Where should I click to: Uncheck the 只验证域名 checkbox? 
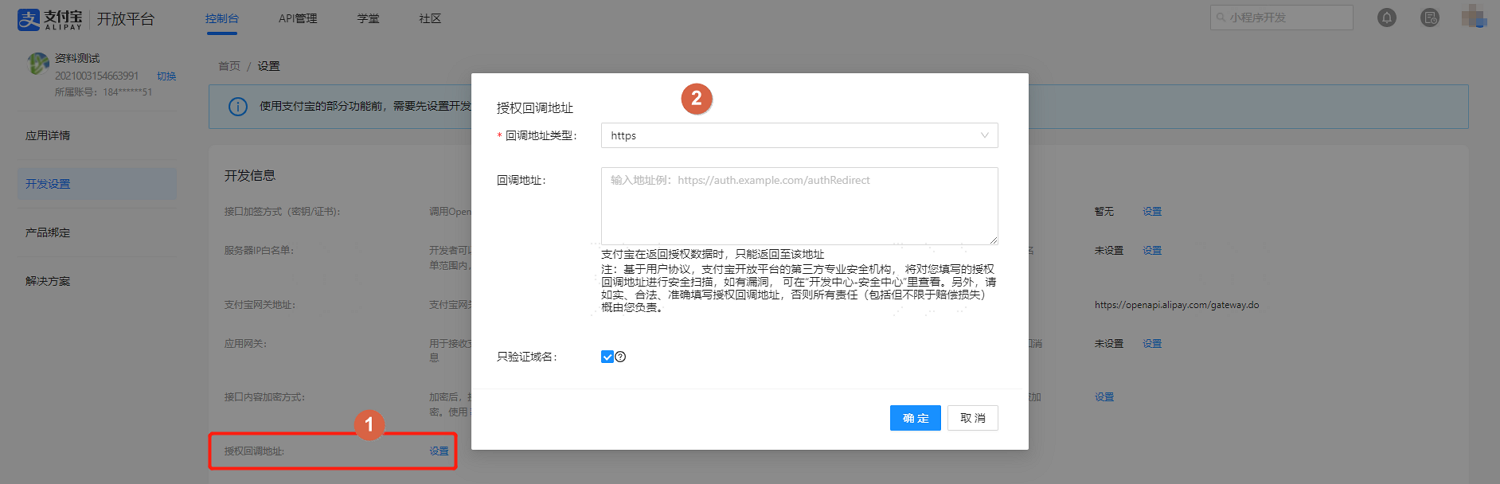[x=607, y=356]
